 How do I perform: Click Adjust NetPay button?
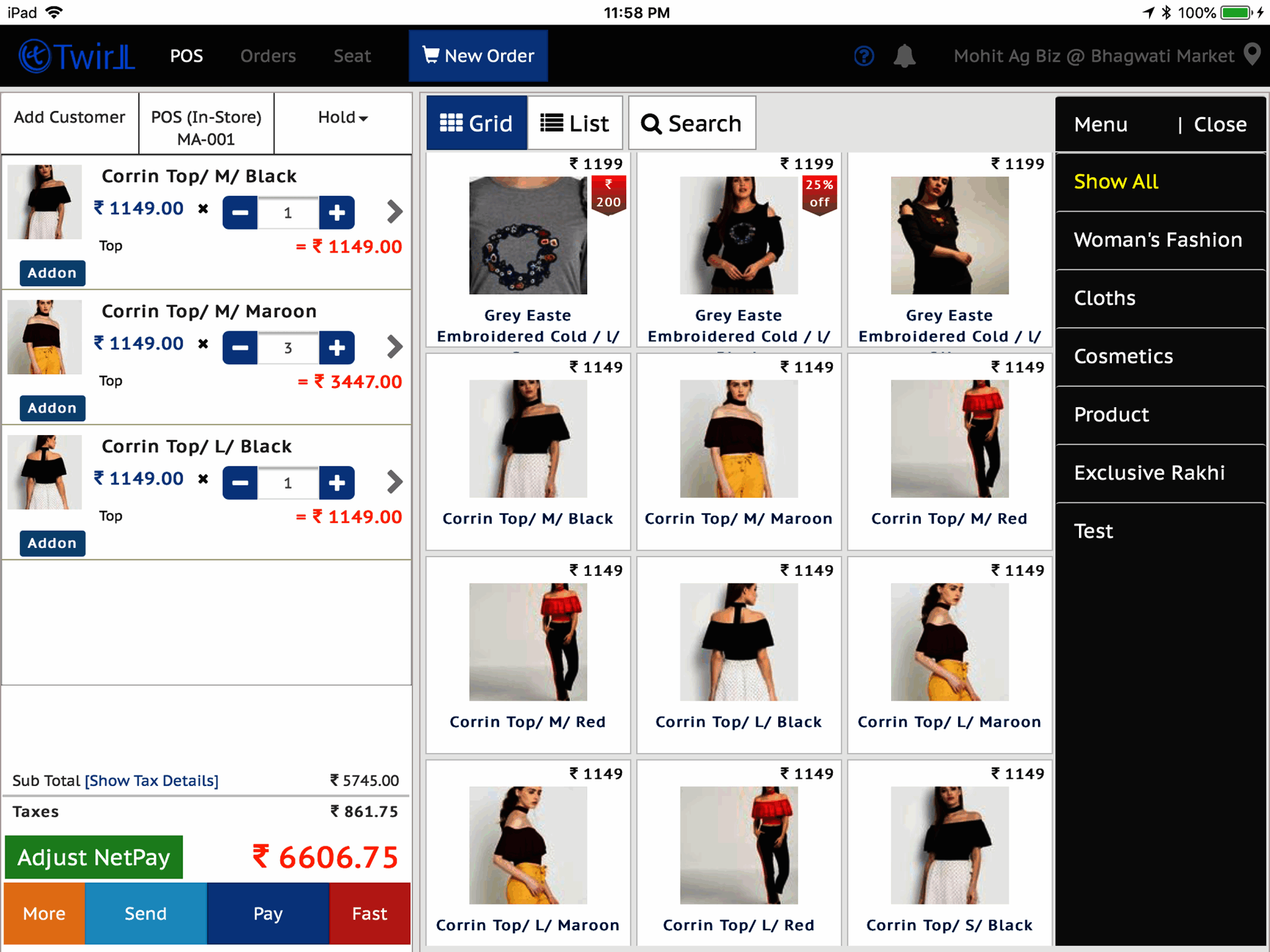click(94, 857)
